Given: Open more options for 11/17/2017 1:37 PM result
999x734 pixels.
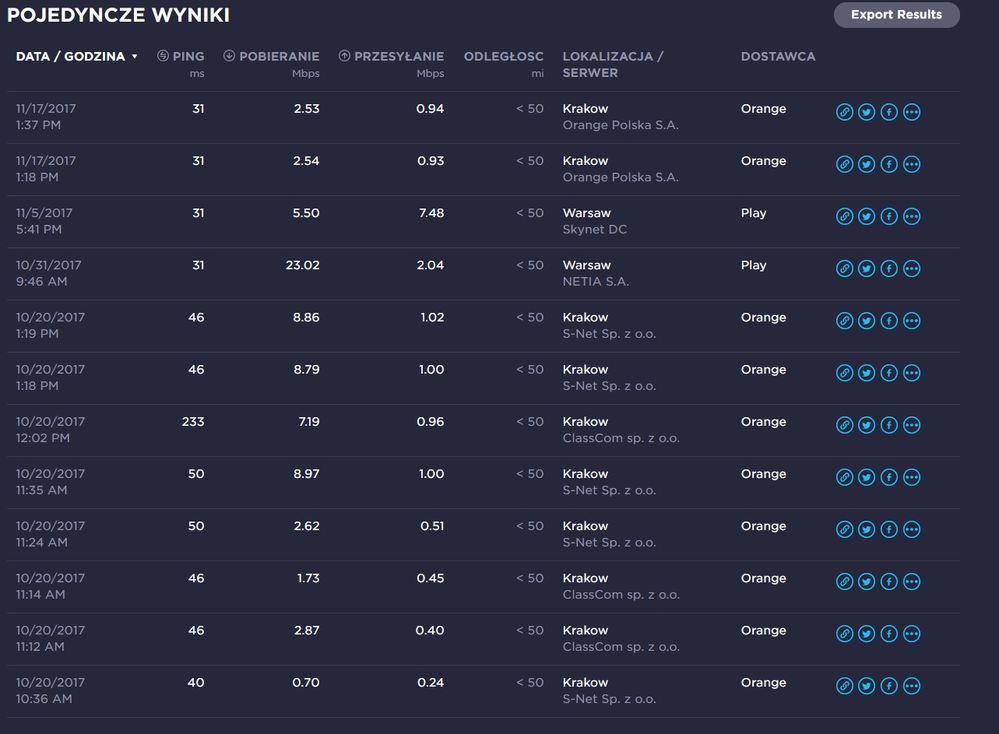Looking at the screenshot, I should [912, 112].
